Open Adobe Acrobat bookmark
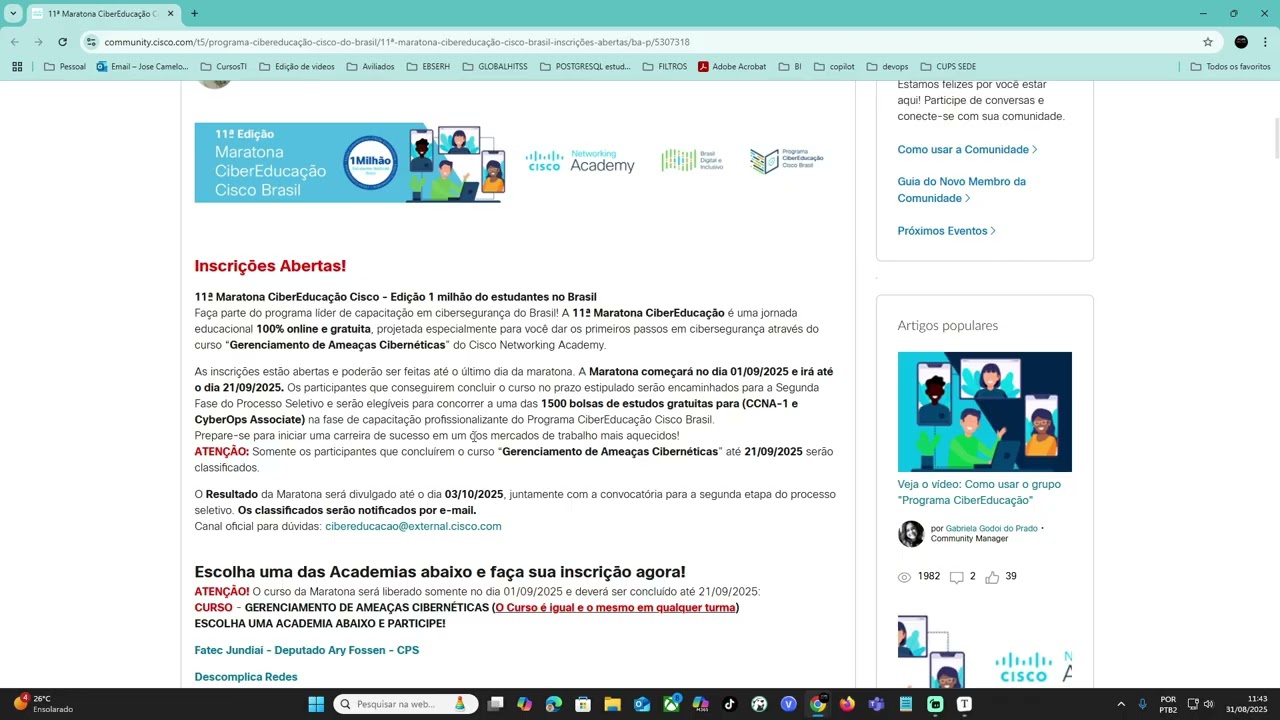The height and width of the screenshot is (720, 1280). pos(732,67)
